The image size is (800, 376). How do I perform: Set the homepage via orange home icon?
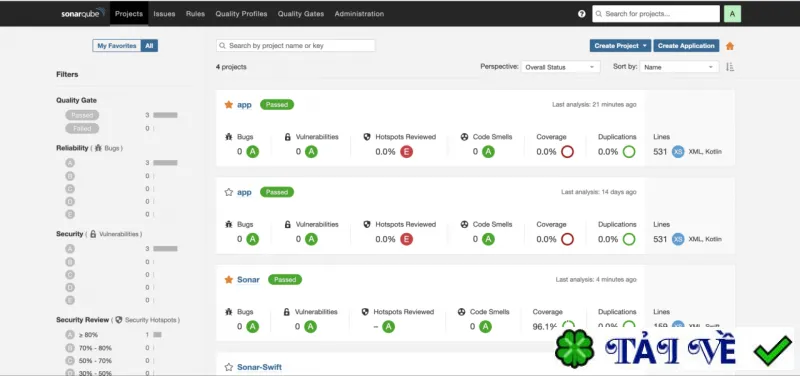pyautogui.click(x=730, y=46)
